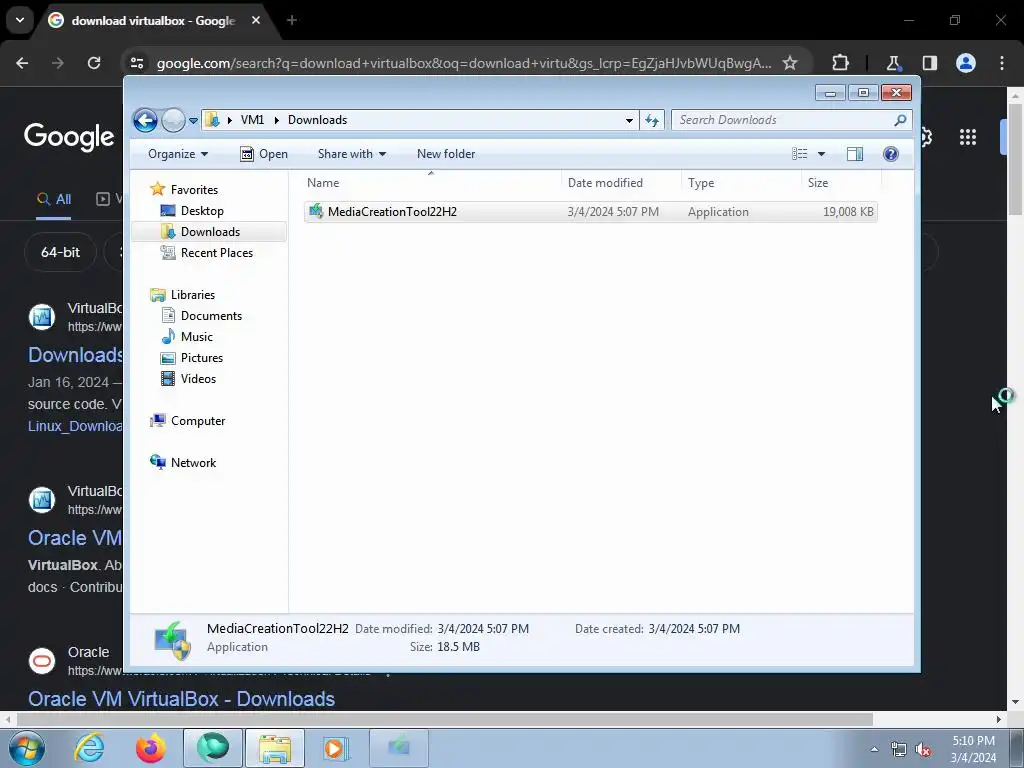This screenshot has width=1024, height=768.
Task: Create a New folder
Action: pos(446,154)
